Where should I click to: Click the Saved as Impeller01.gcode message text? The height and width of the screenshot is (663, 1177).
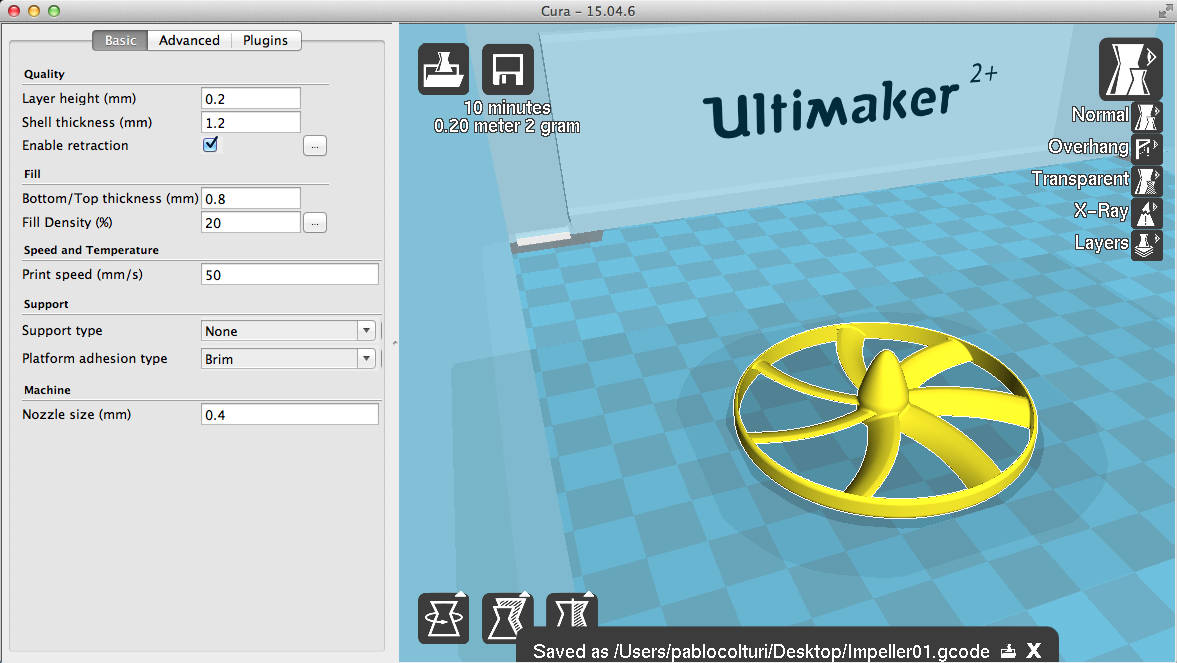761,651
